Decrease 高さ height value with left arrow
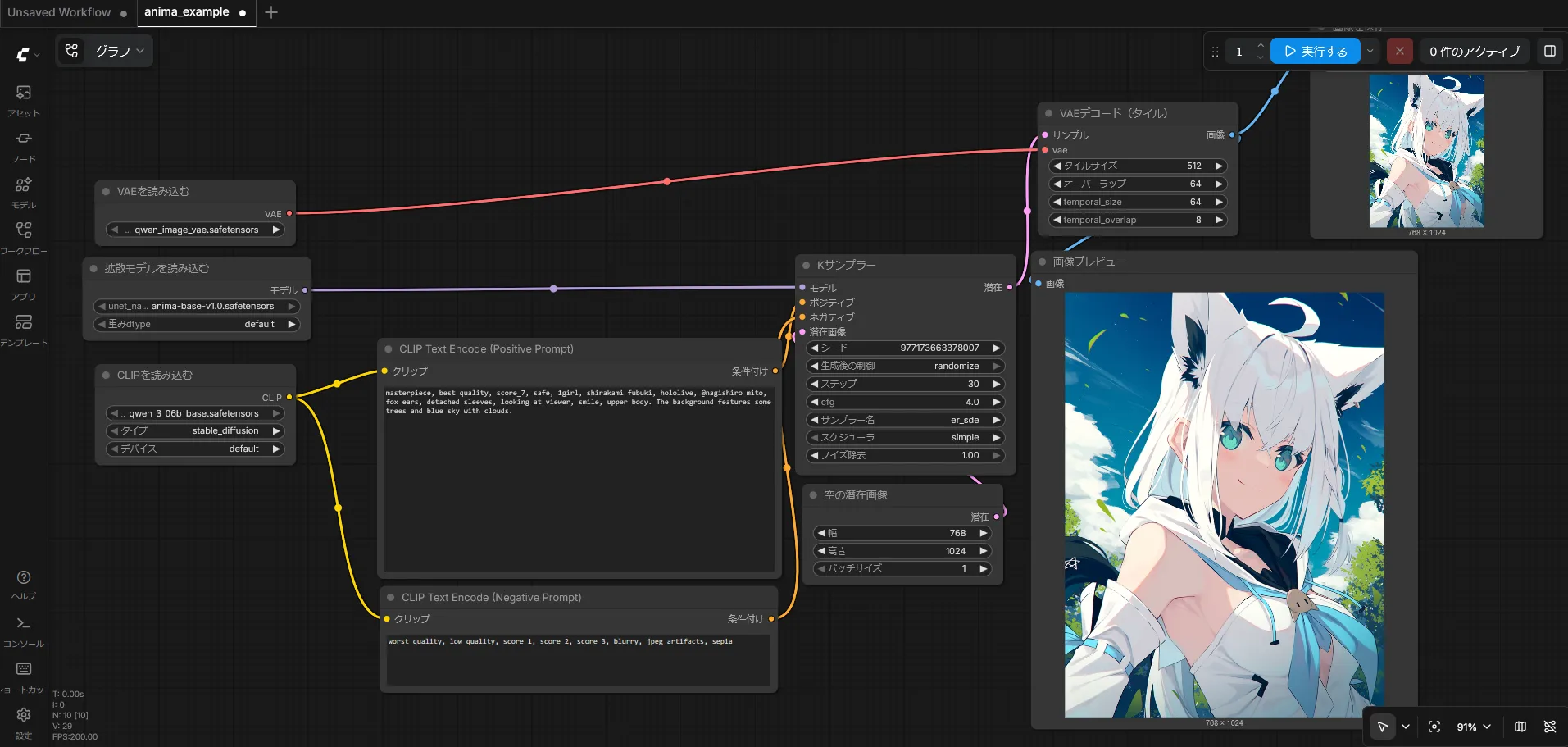This screenshot has height=747, width=1568. (821, 551)
